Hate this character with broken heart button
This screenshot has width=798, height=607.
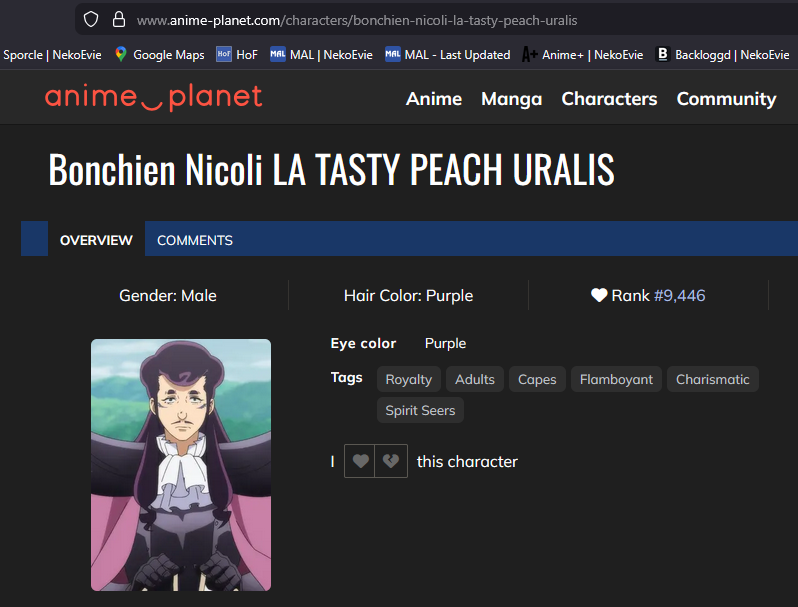coord(391,461)
